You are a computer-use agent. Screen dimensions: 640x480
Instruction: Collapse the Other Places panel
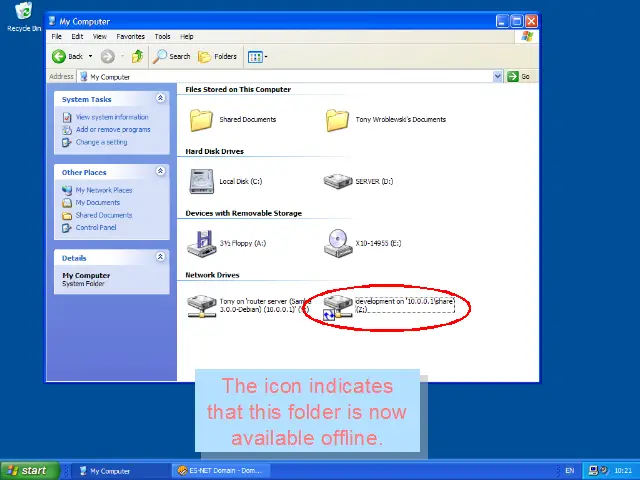160,172
